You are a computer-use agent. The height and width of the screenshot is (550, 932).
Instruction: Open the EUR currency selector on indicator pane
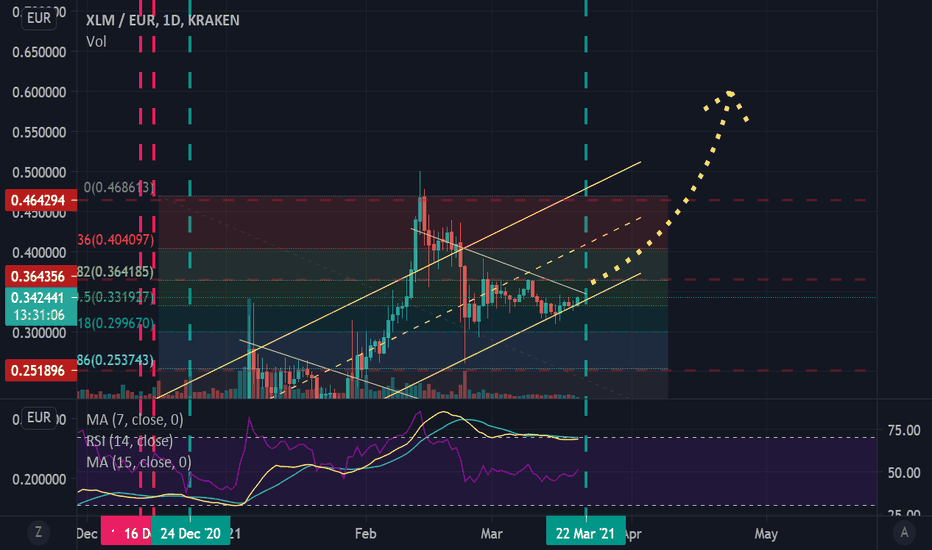coord(39,417)
